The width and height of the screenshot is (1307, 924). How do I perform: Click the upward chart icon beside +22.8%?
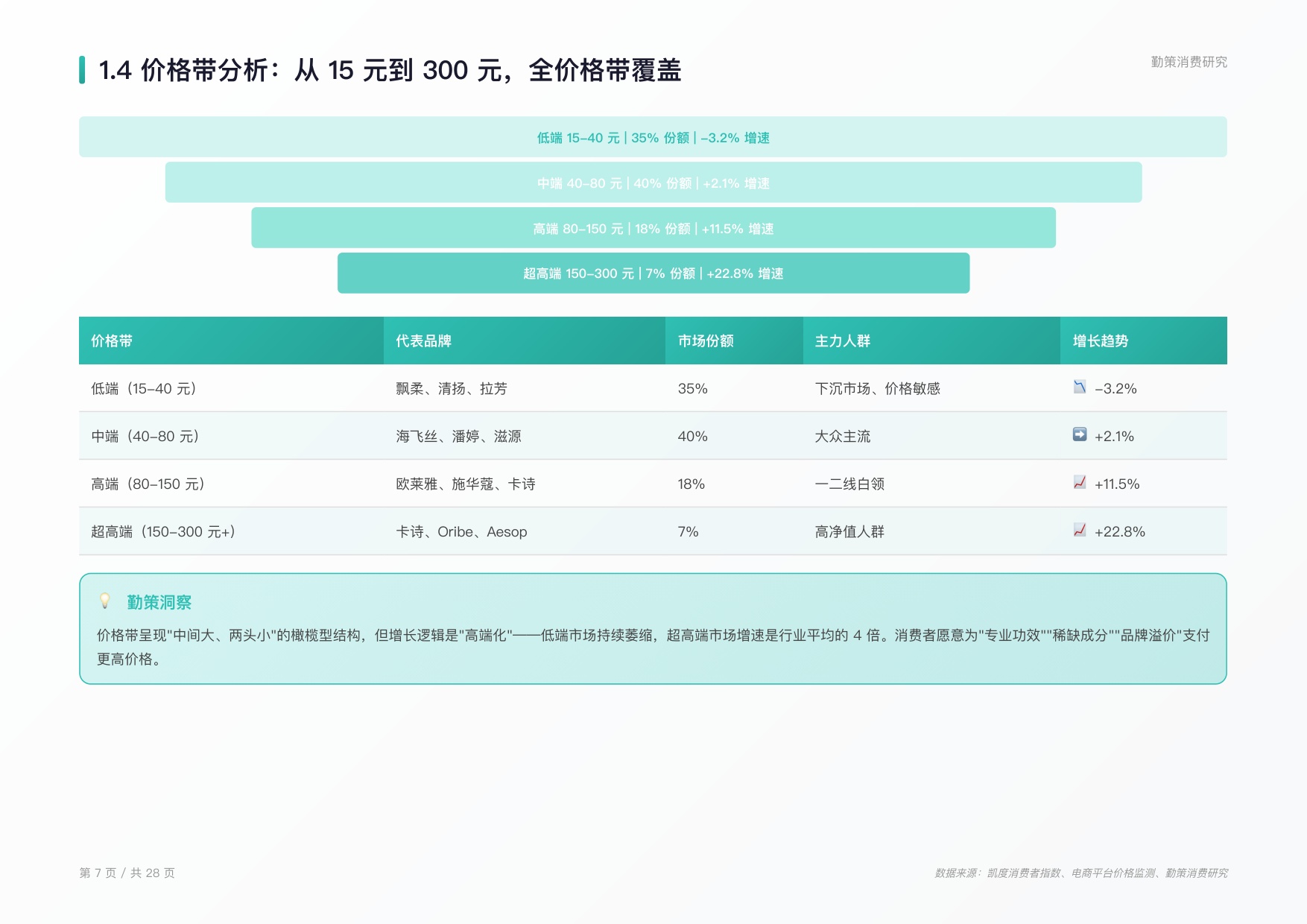tap(1080, 530)
